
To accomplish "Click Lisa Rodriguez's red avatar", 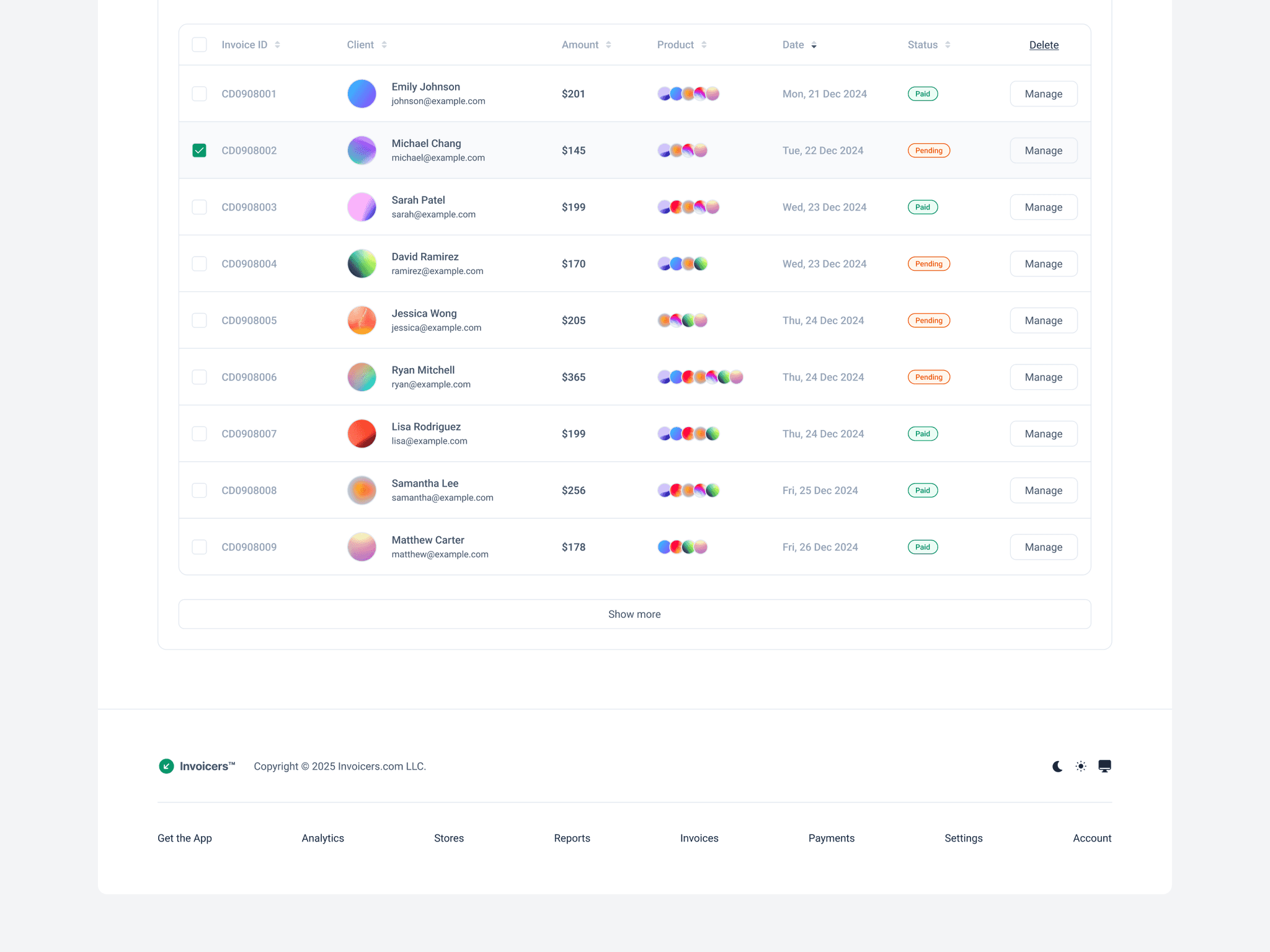I will [362, 433].
